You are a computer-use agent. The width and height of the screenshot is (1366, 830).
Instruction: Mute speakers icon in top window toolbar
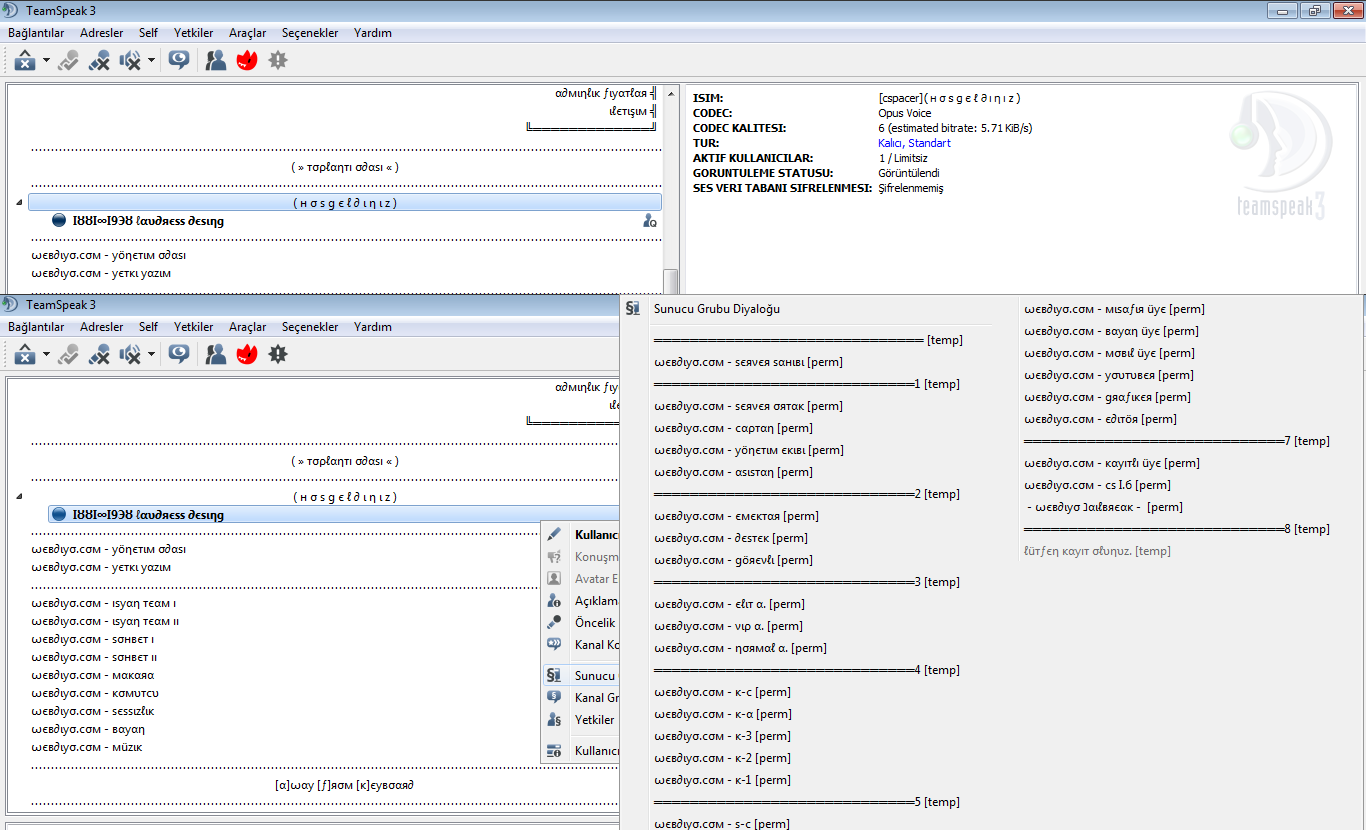point(130,60)
